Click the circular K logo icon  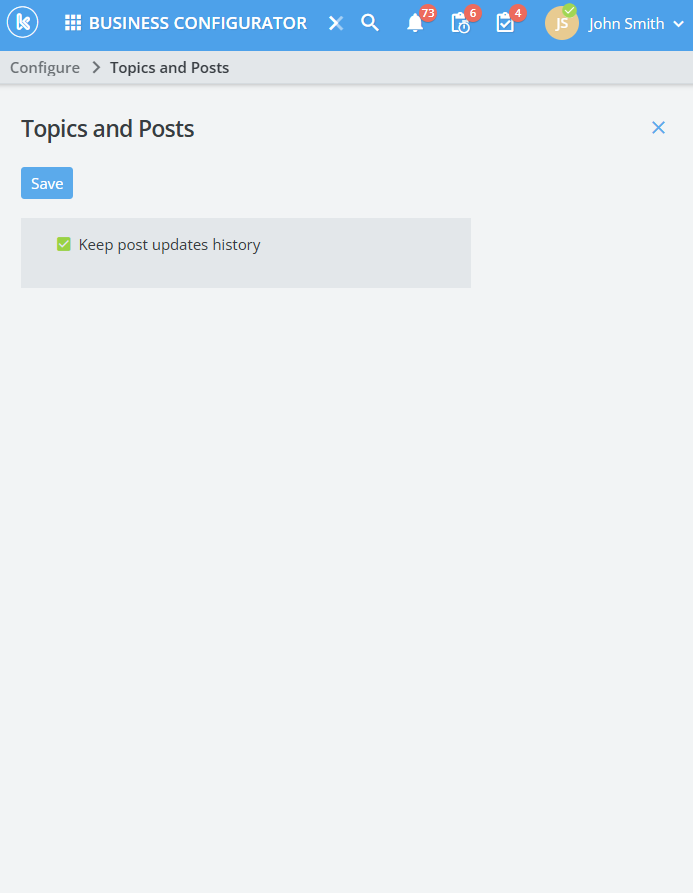tap(22, 23)
